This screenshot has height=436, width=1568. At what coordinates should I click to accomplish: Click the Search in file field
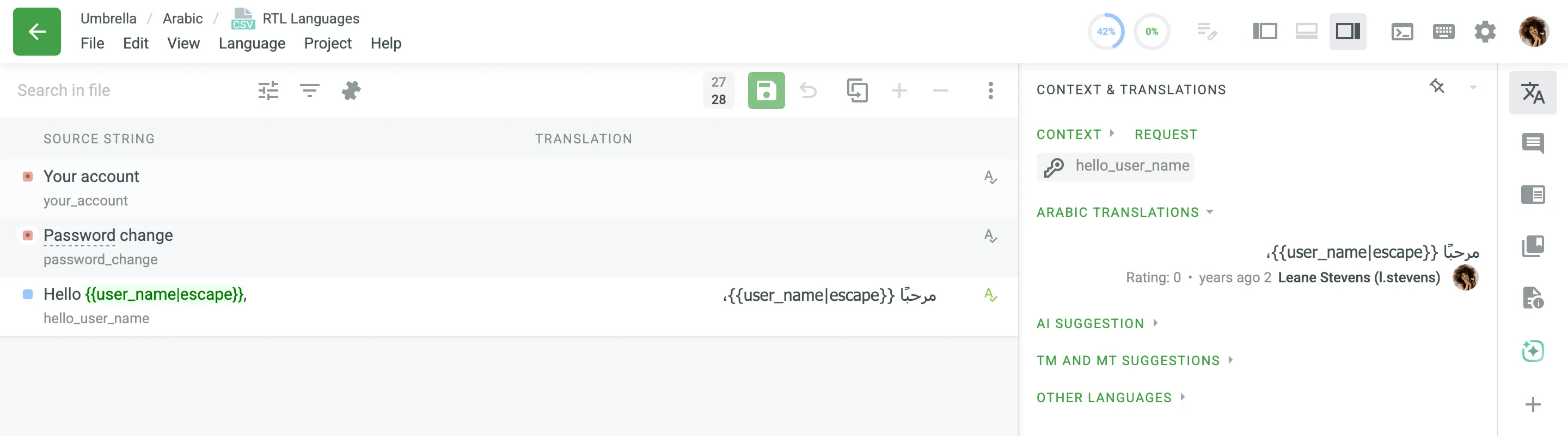click(x=64, y=90)
